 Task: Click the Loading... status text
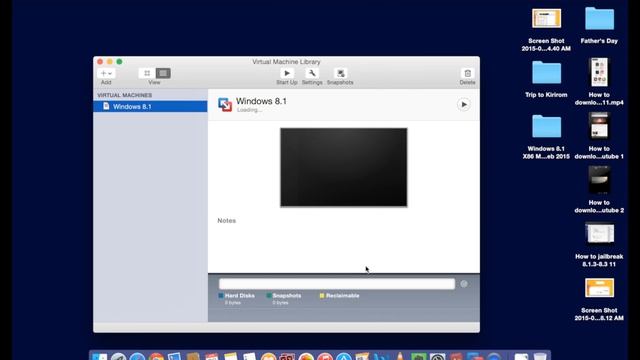point(249,110)
